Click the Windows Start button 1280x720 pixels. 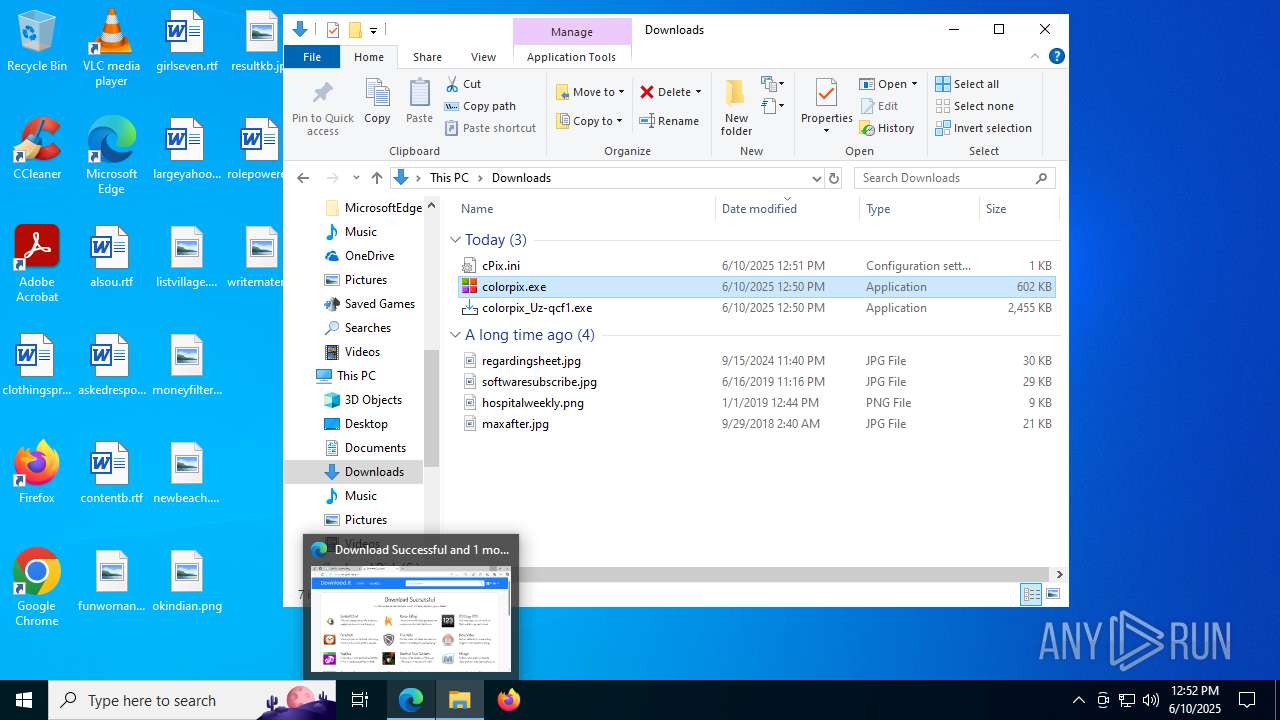click(x=24, y=700)
